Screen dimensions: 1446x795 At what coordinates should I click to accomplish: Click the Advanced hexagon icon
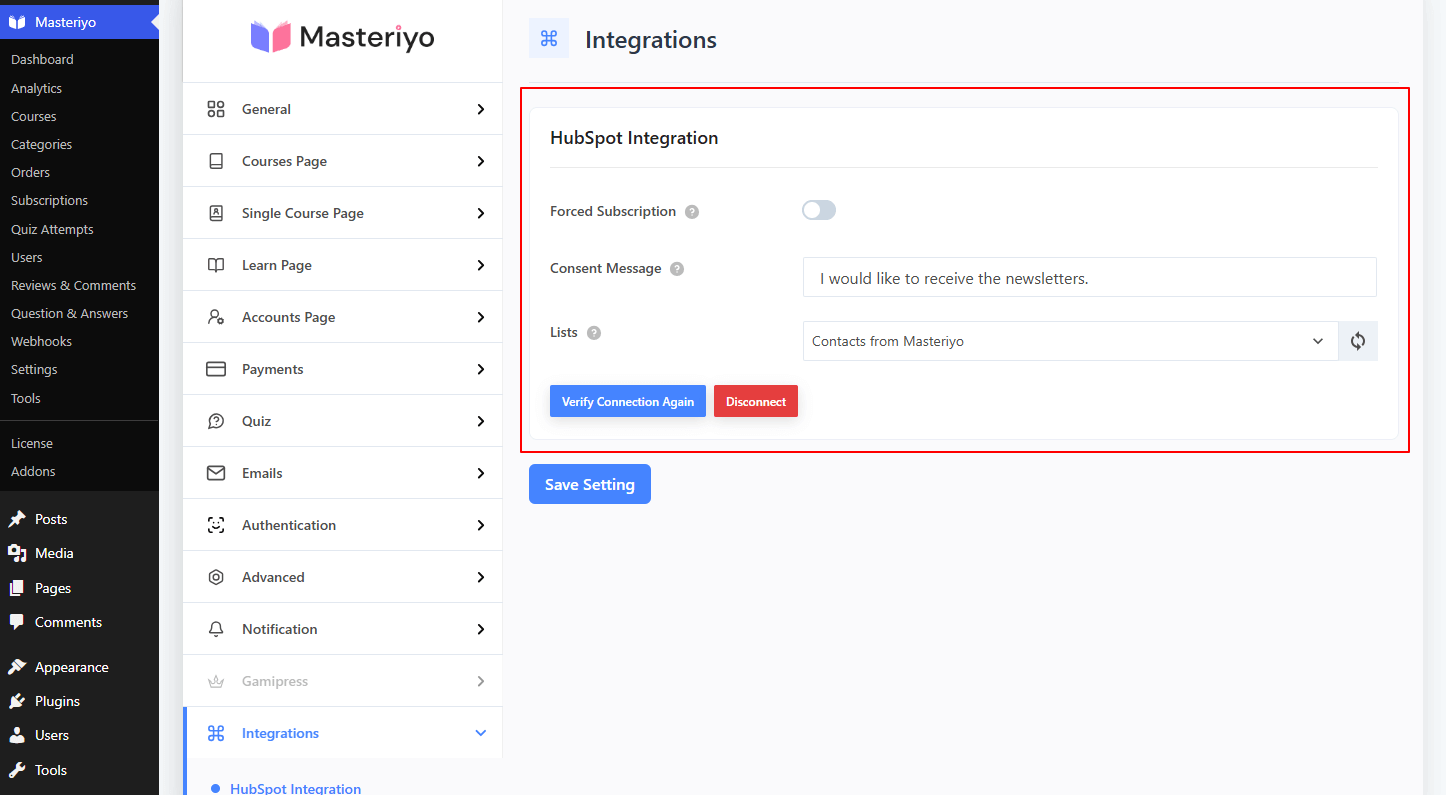(x=216, y=577)
